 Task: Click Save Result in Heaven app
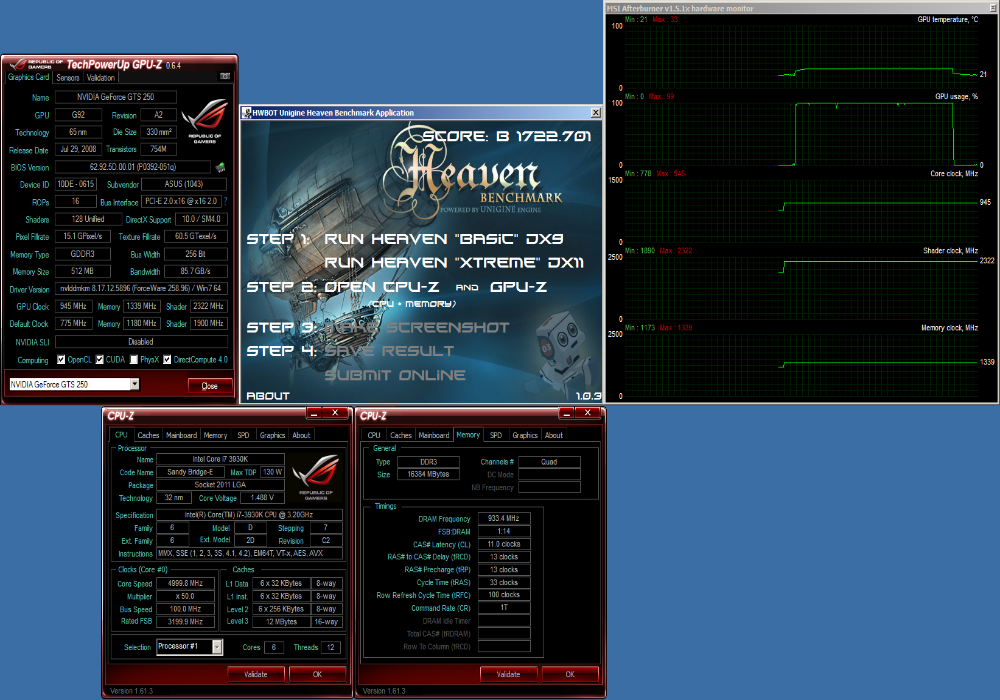[x=389, y=351]
